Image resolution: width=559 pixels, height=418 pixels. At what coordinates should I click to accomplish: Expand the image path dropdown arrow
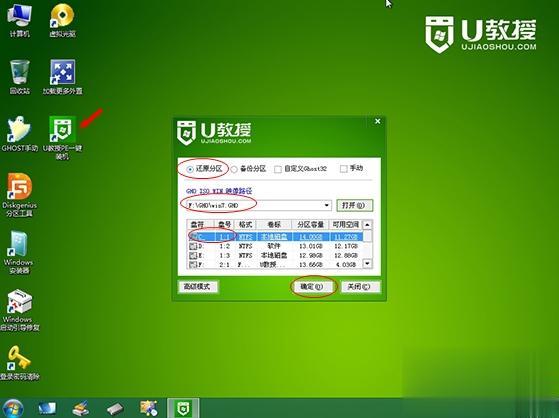pyautogui.click(x=327, y=205)
